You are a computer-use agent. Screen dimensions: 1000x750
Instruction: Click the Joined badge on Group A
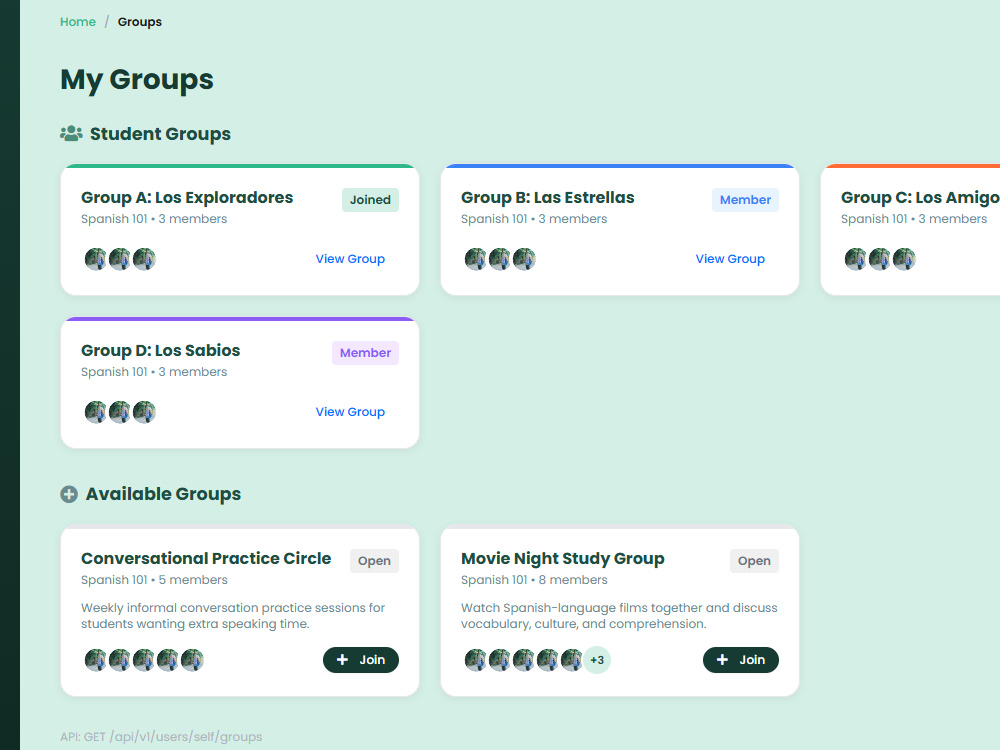371,200
